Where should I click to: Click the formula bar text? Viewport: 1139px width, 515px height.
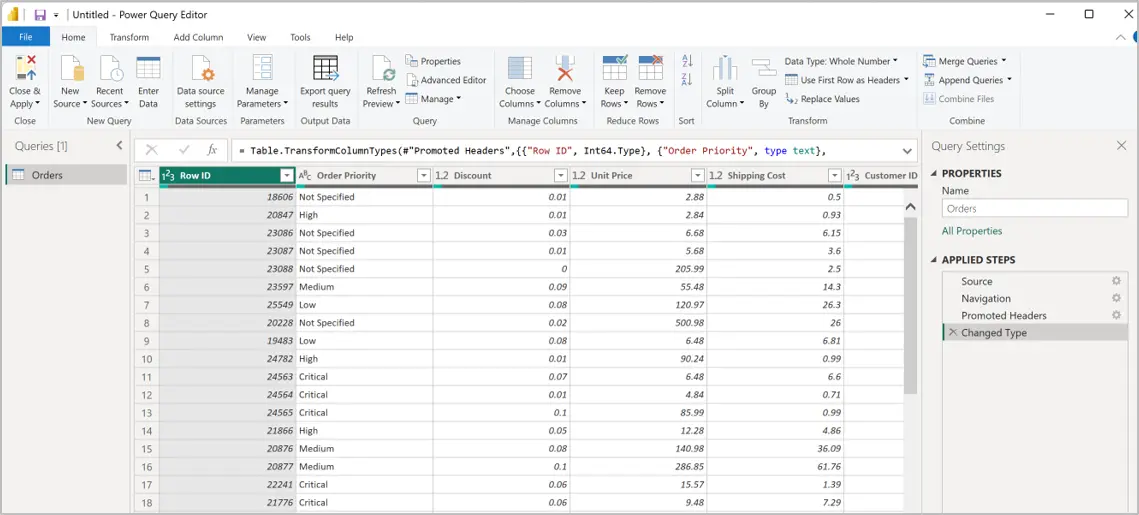click(x=539, y=150)
